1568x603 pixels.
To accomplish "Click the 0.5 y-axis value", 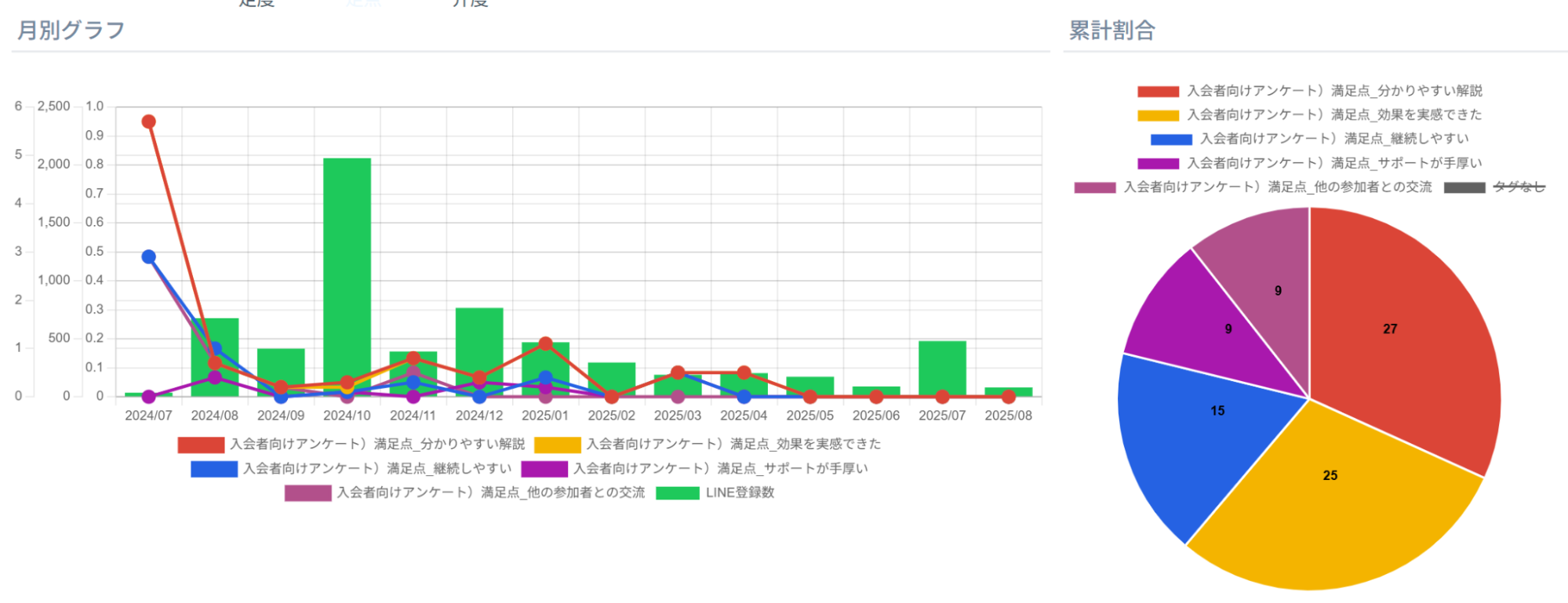I will (x=95, y=251).
